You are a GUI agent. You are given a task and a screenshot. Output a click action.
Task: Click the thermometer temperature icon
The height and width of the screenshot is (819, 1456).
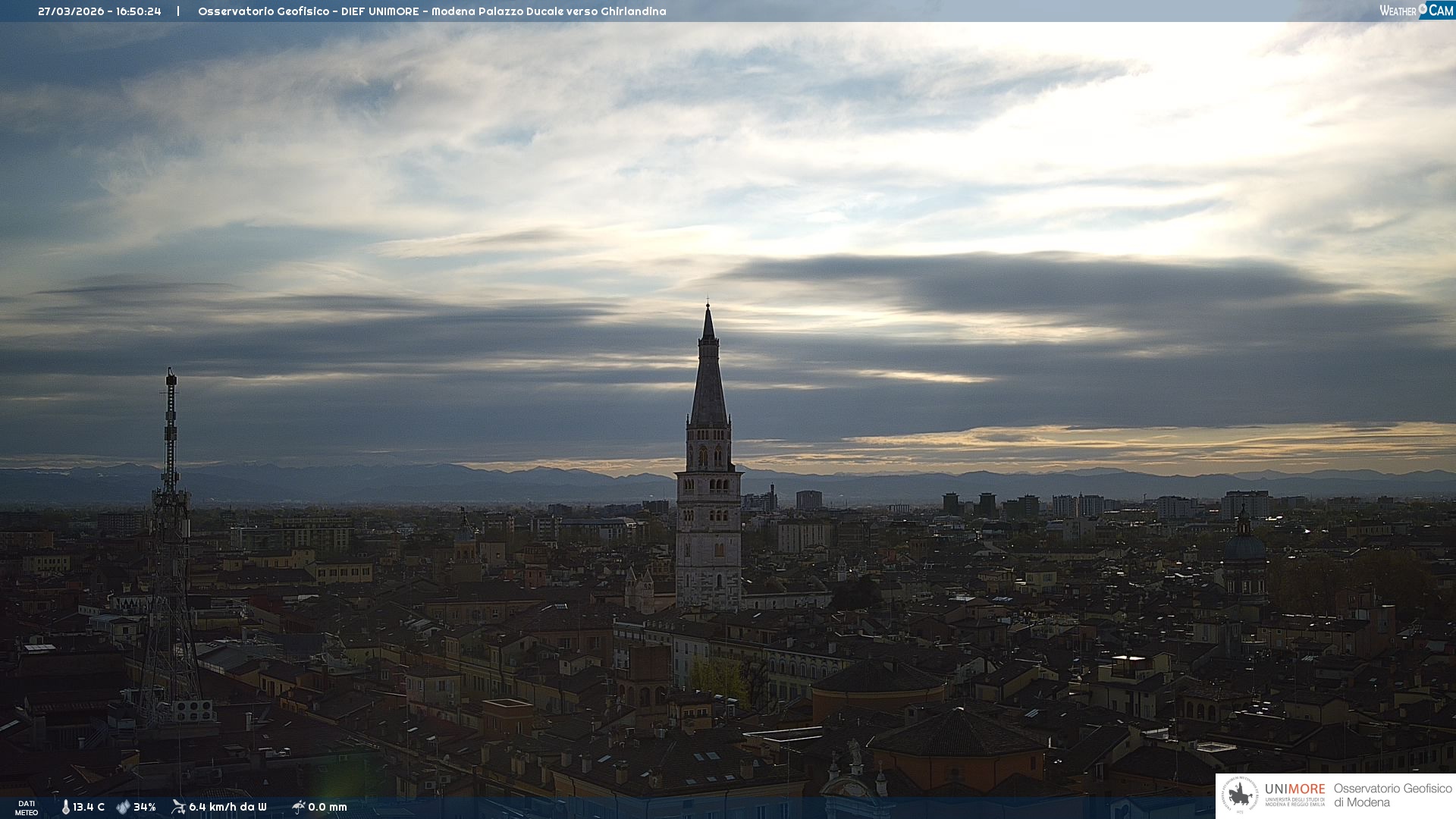tap(65, 807)
